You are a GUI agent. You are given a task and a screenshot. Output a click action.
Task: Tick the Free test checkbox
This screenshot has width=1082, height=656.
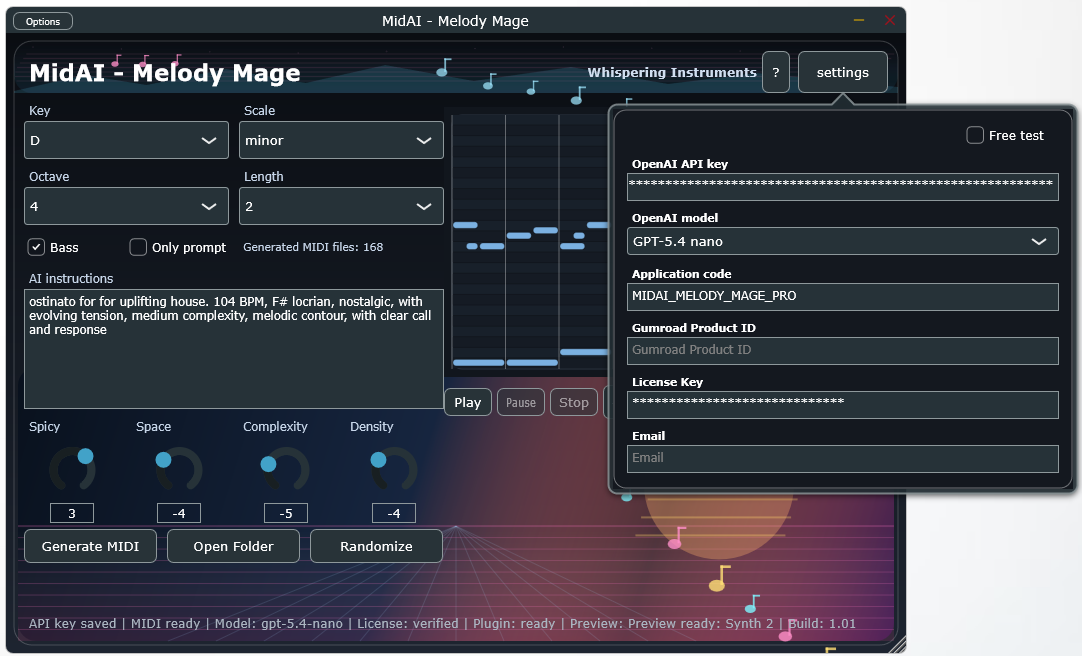tap(974, 135)
